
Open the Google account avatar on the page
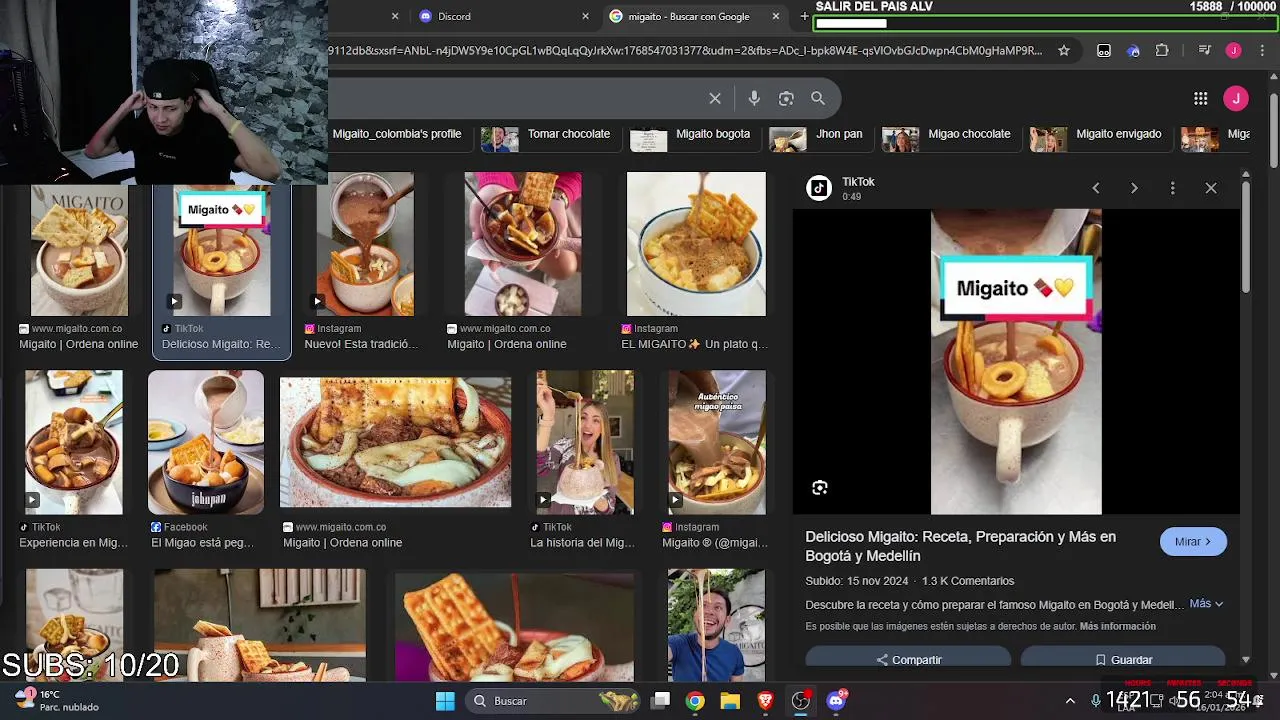pos(1236,98)
